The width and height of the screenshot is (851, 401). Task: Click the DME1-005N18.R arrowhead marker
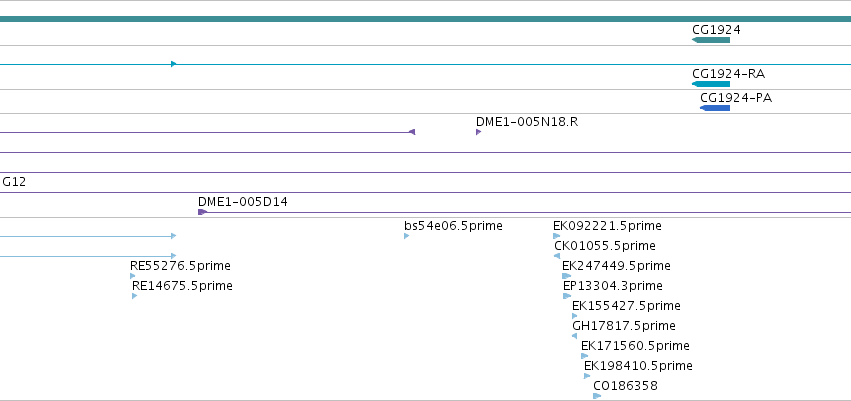pos(478,132)
